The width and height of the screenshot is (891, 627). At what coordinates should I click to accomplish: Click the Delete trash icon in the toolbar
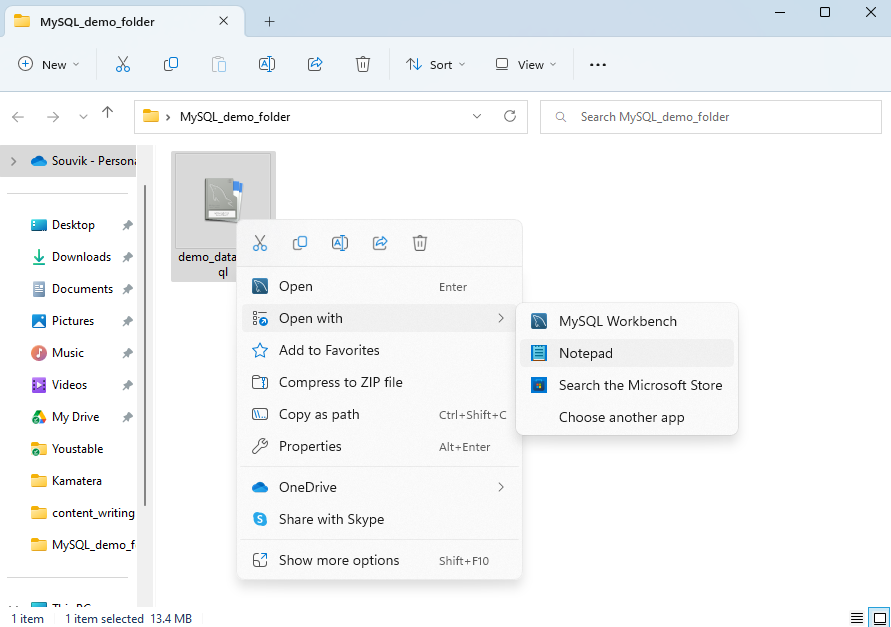point(362,64)
